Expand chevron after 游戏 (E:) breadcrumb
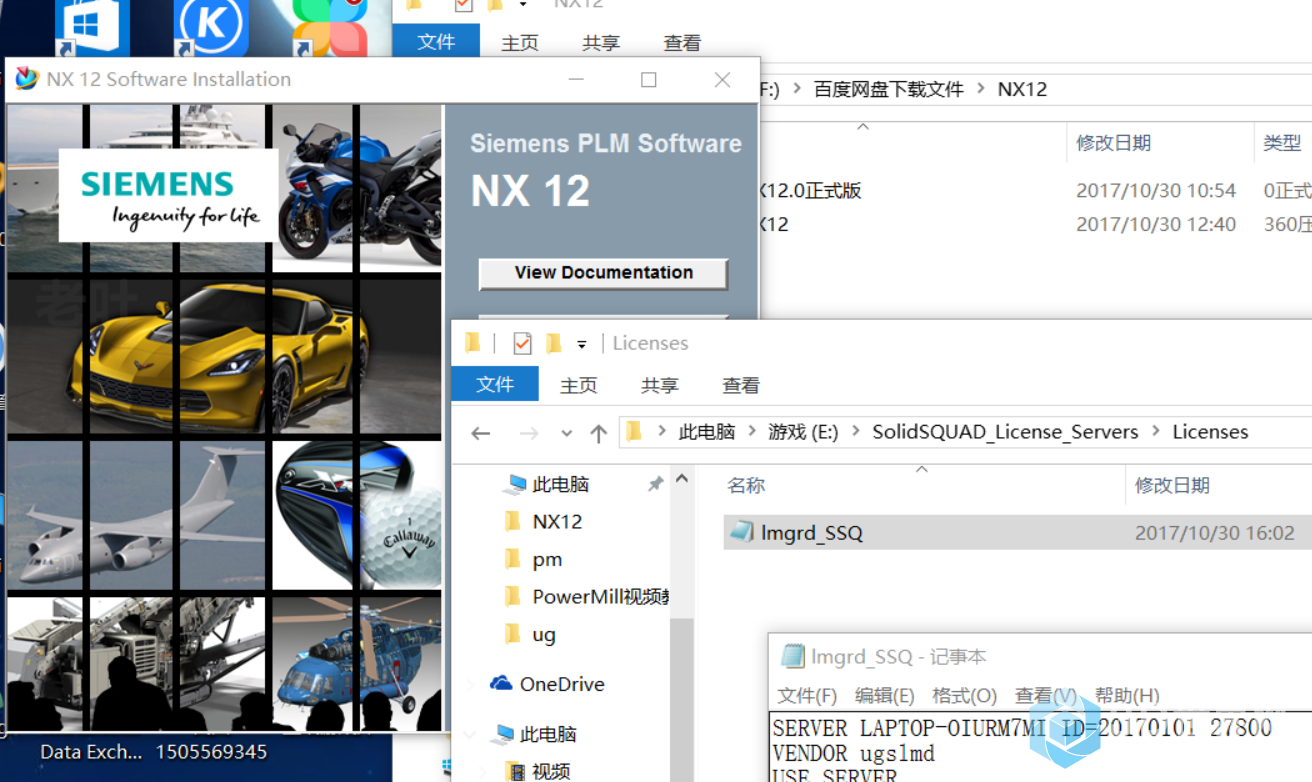The height and width of the screenshot is (782, 1312). click(x=856, y=432)
